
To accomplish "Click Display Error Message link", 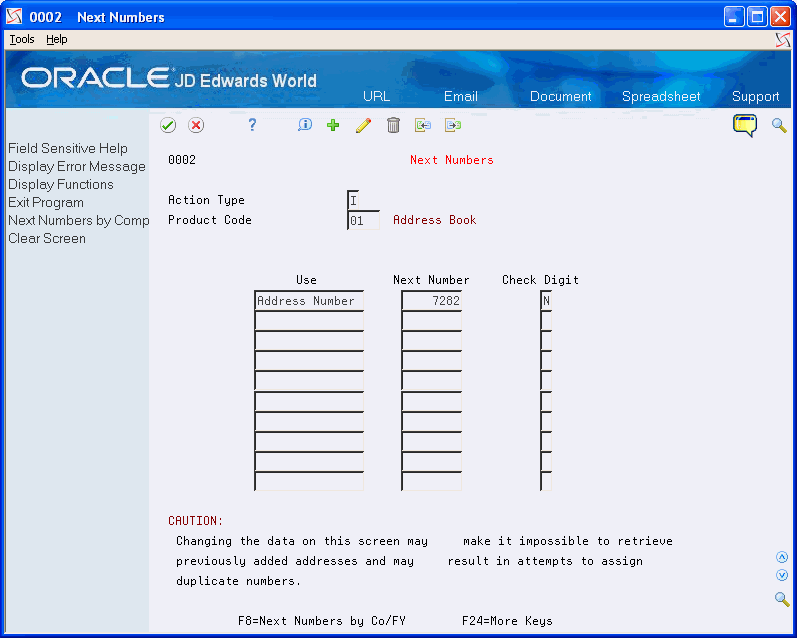I will [x=77, y=167].
